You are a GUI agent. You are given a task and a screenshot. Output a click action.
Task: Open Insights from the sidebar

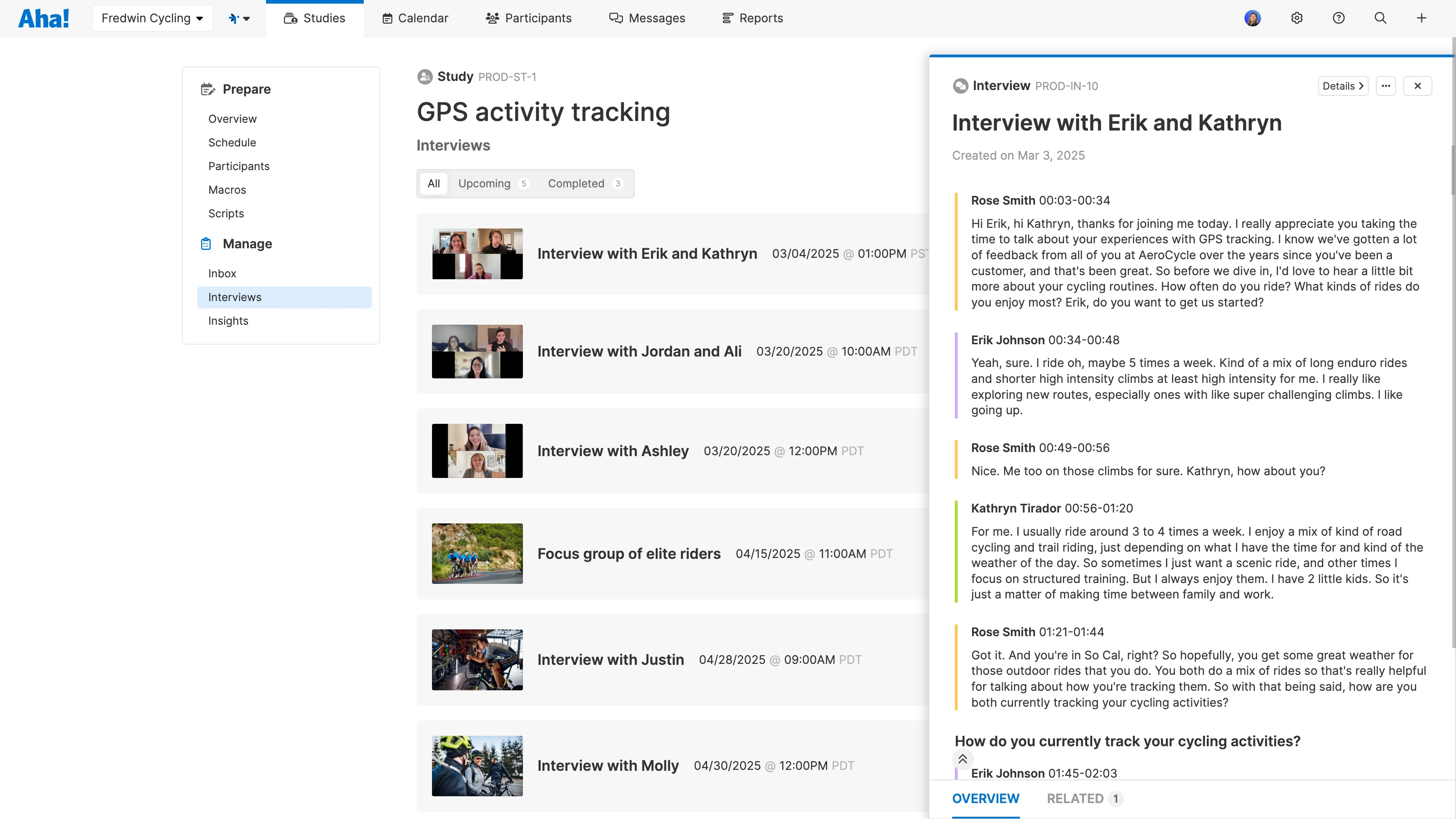(x=228, y=321)
